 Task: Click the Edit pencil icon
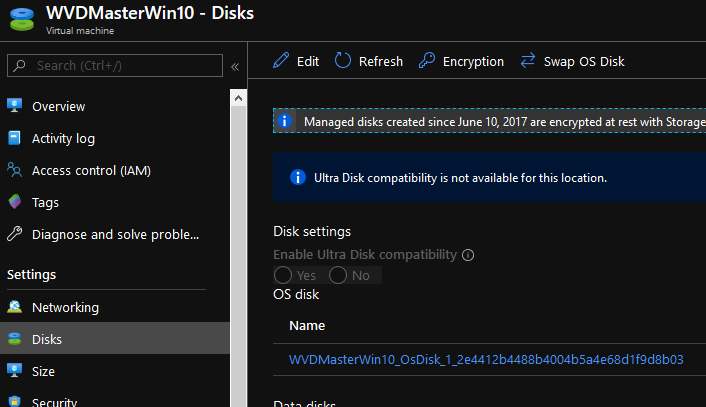click(x=281, y=60)
